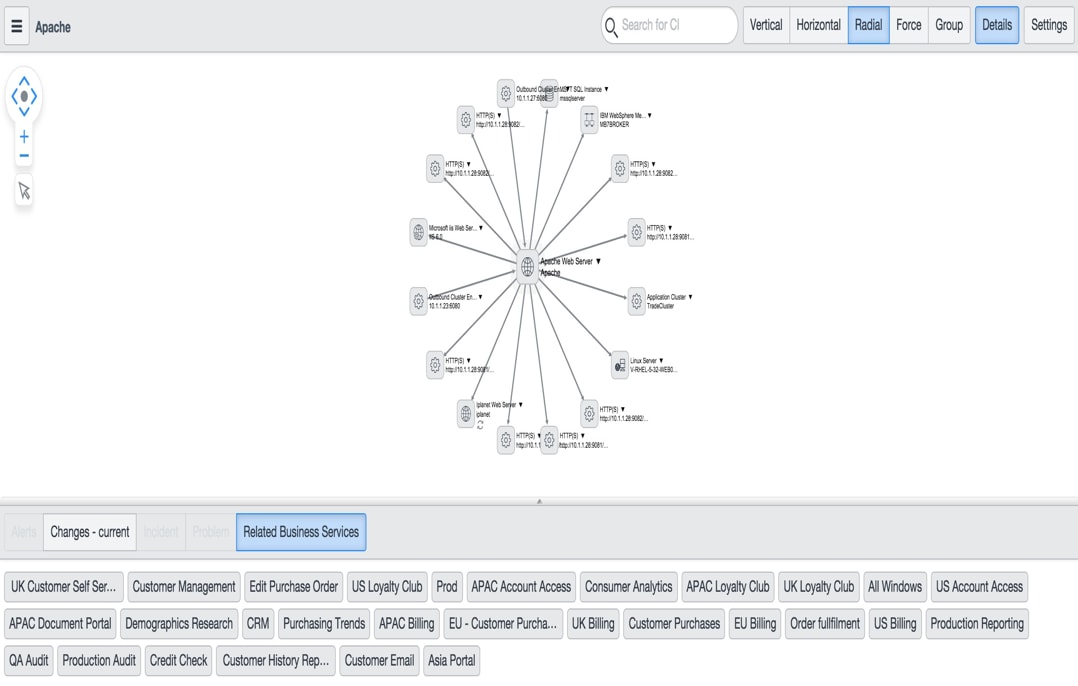Focus the Search for CI input field
This screenshot has width=1078, height=686.
[x=670, y=25]
